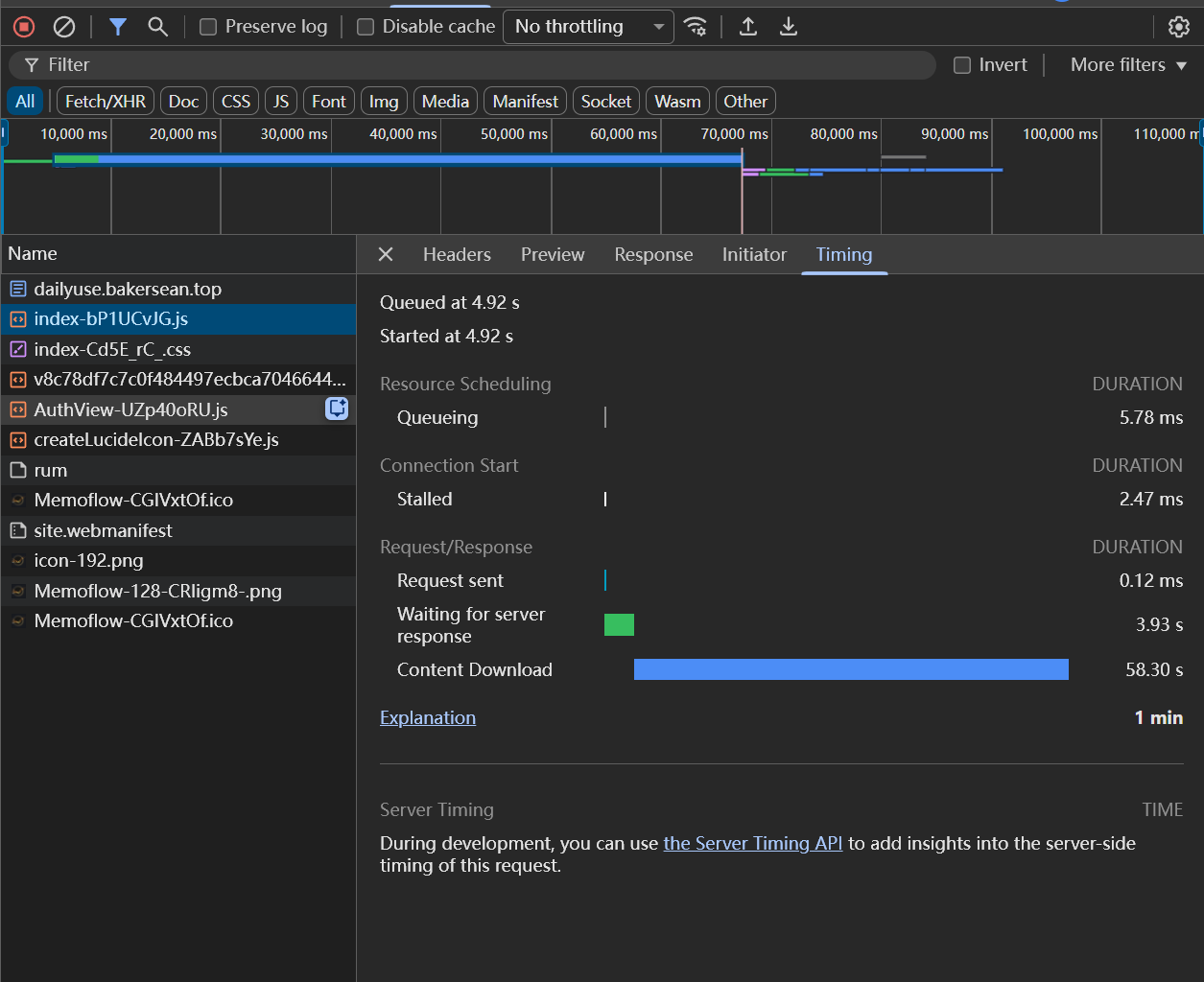The width and height of the screenshot is (1204, 982).
Task: Open the Server Timing API link
Action: pos(753,843)
